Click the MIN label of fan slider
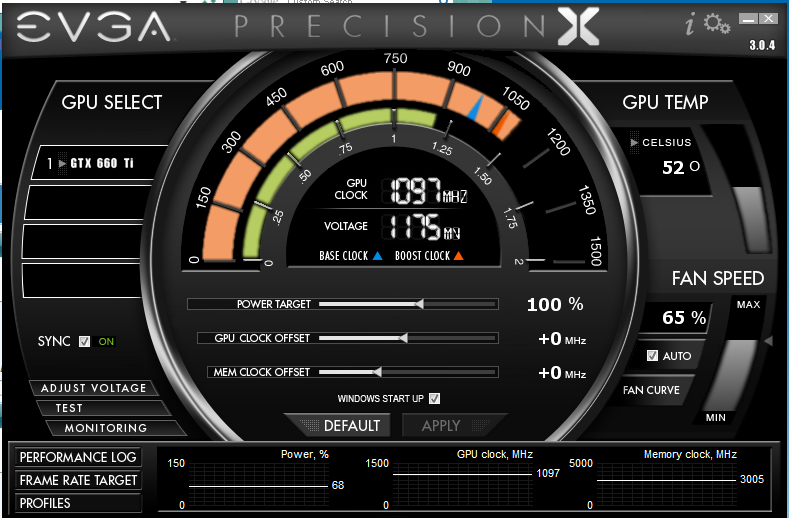 (716, 418)
